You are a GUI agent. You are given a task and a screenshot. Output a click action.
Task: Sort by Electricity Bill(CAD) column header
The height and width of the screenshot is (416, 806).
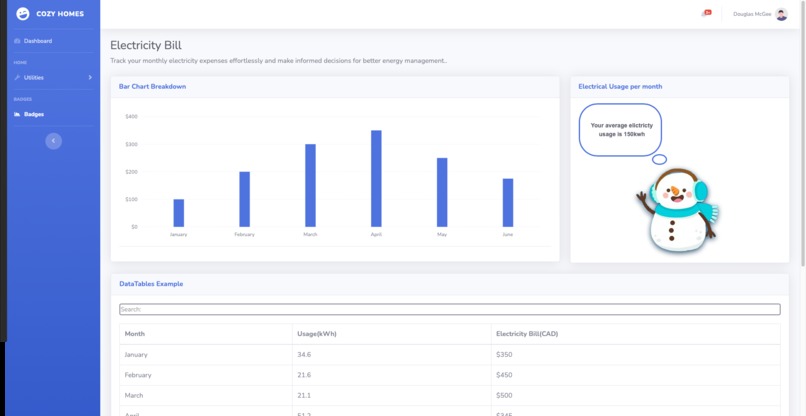pos(635,334)
